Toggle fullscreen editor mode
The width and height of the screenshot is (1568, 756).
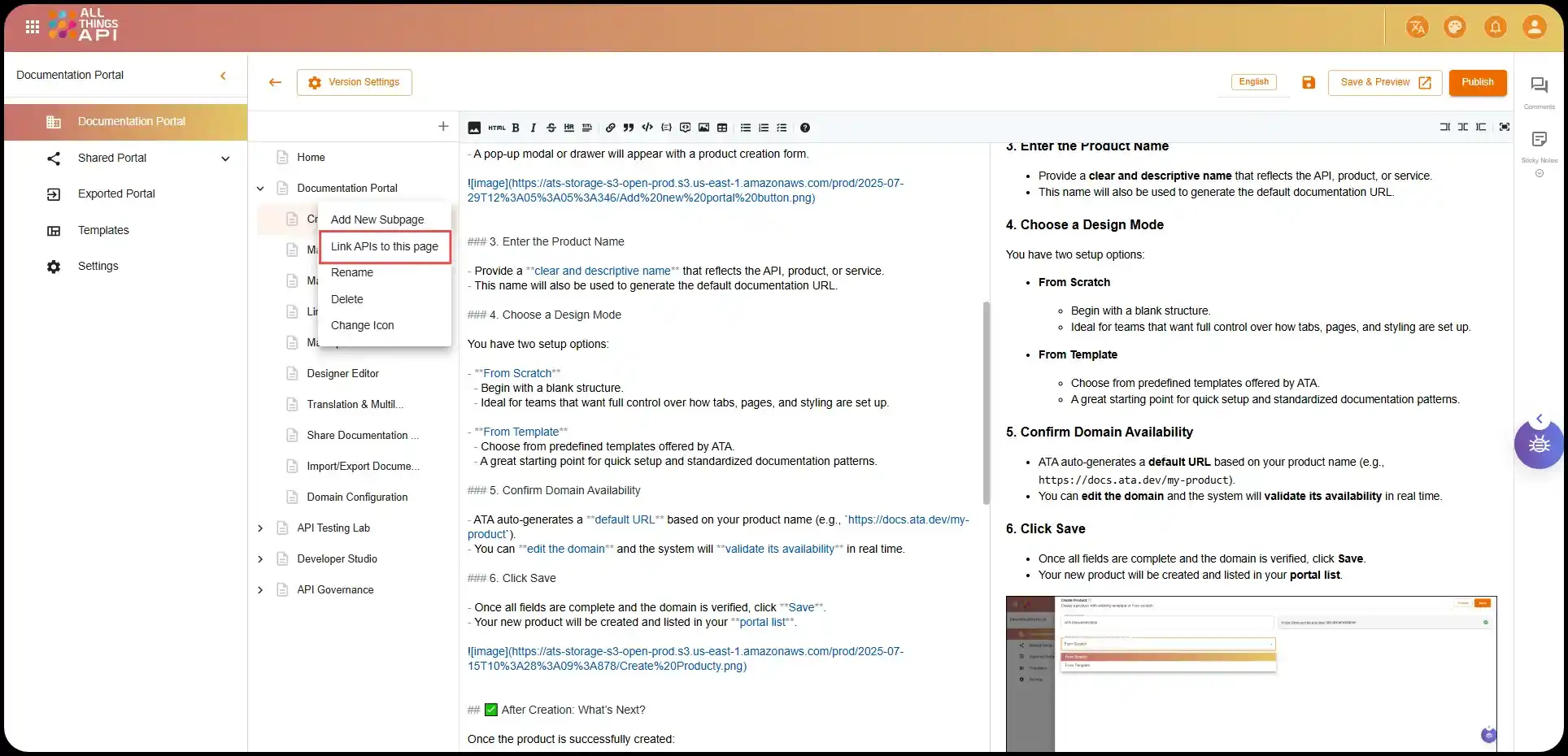point(1505,127)
